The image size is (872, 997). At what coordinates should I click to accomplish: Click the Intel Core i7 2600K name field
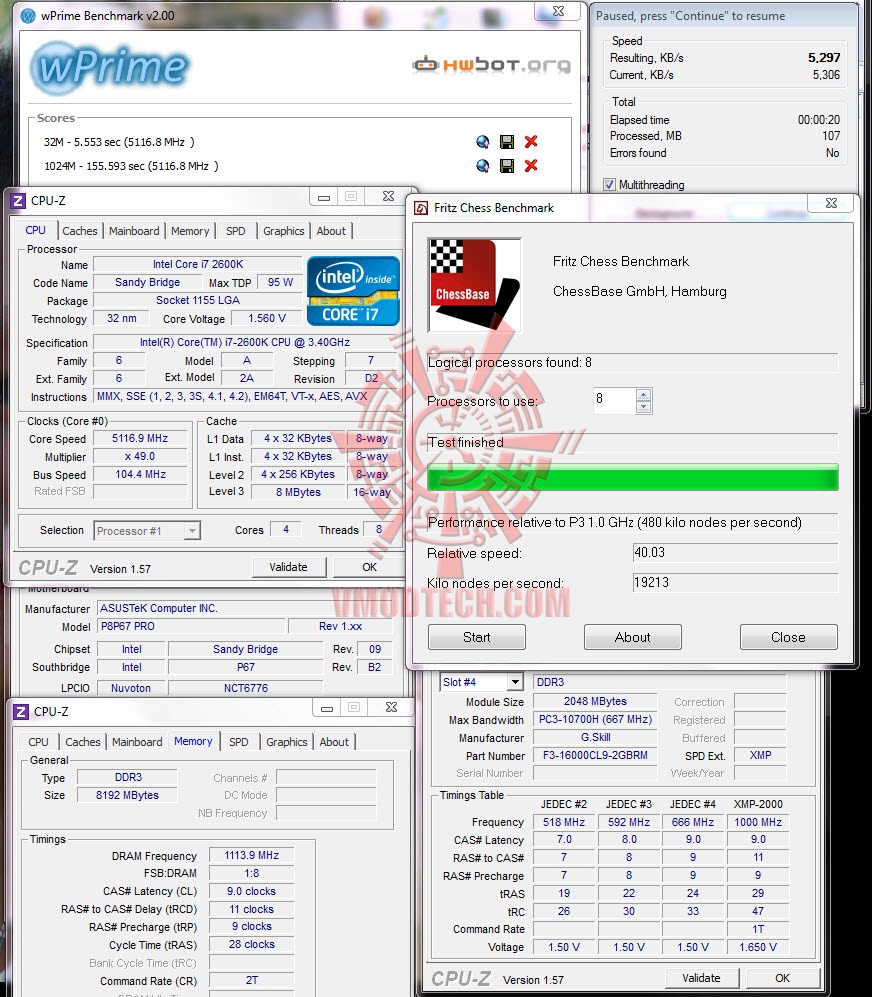pos(198,265)
